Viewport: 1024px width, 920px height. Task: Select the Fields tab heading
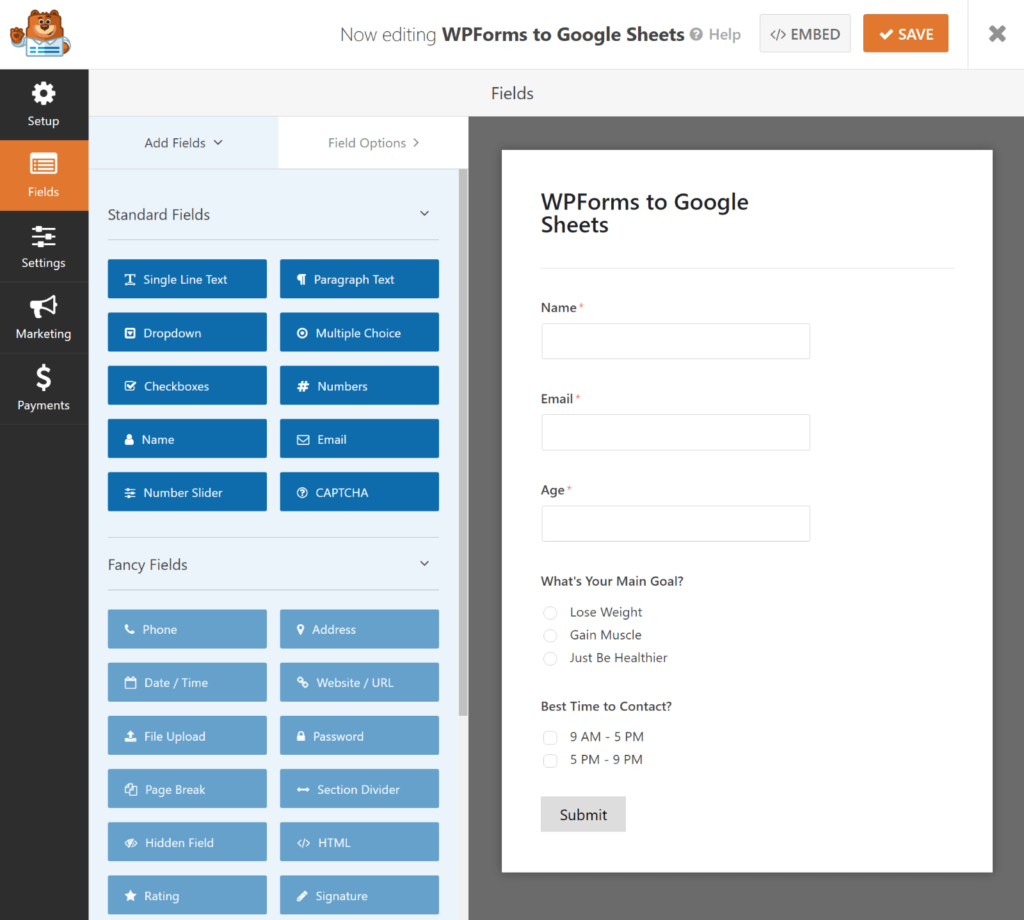click(x=512, y=93)
